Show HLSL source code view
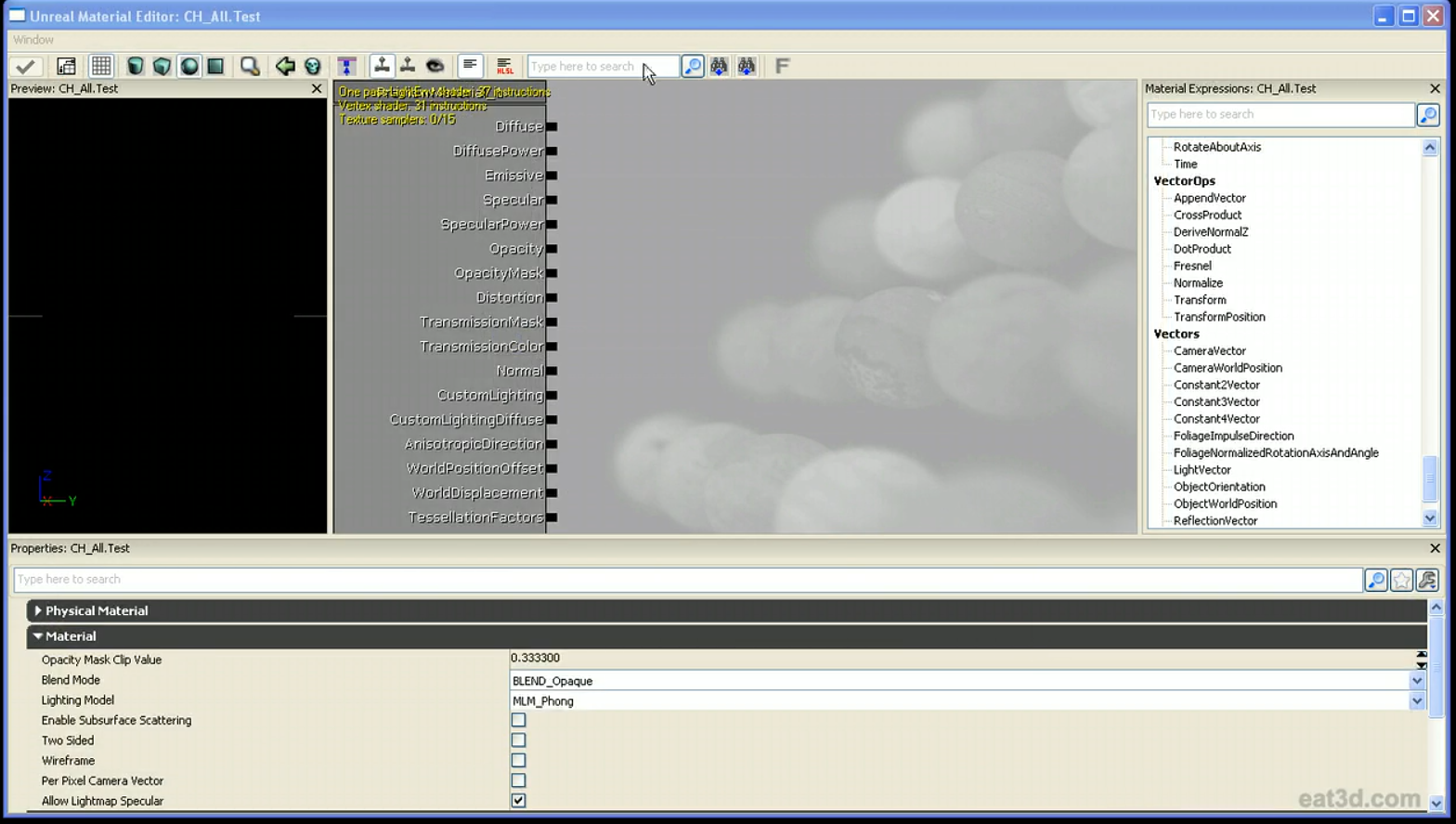The width and height of the screenshot is (1456, 824). pyautogui.click(x=504, y=66)
